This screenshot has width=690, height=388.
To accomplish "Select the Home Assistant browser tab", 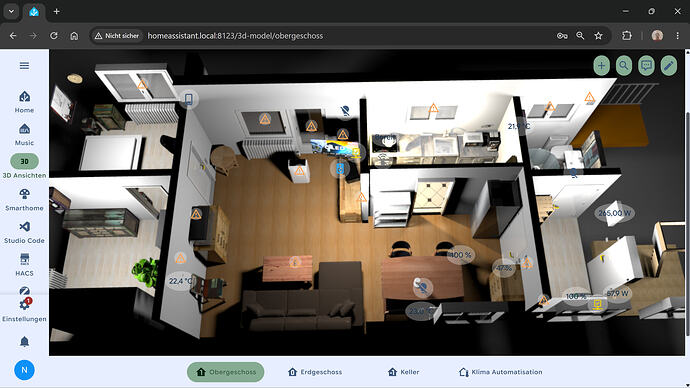I will coord(34,11).
